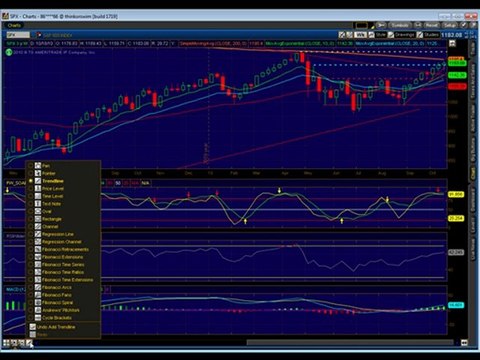480x360 pixels.
Task: Click the Regression Line tool icon
Action: 38,234
